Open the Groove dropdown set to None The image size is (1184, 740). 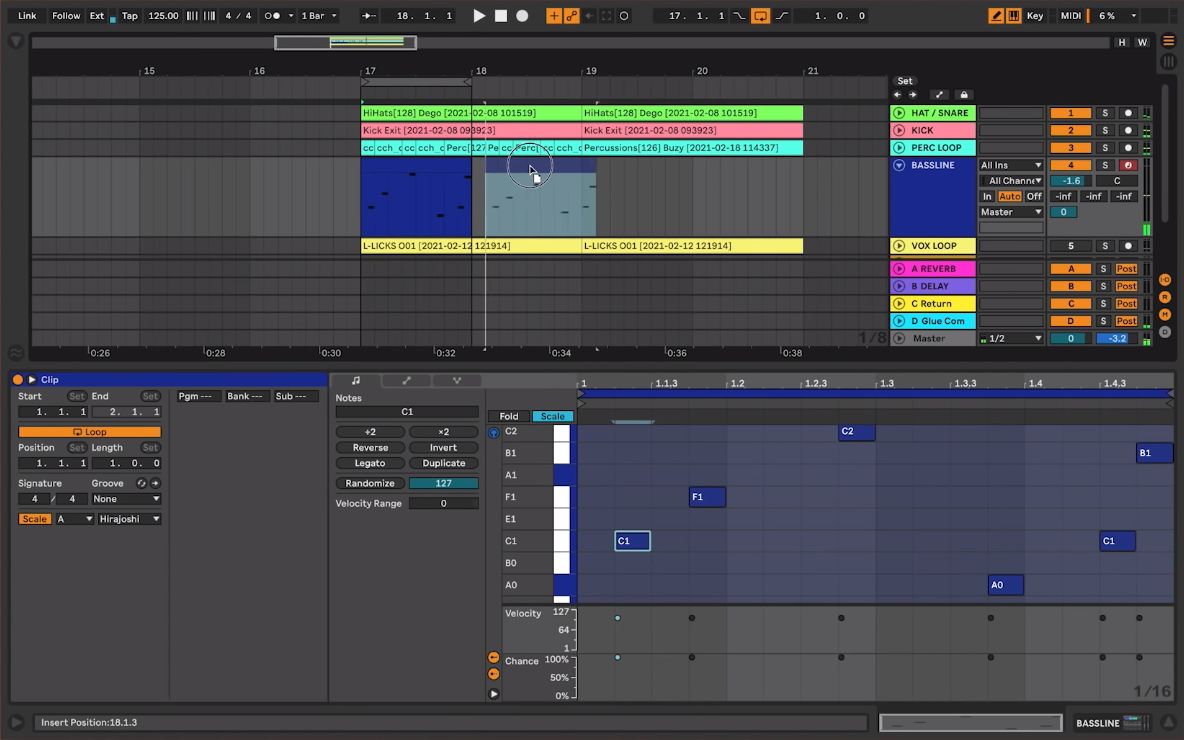(125, 499)
